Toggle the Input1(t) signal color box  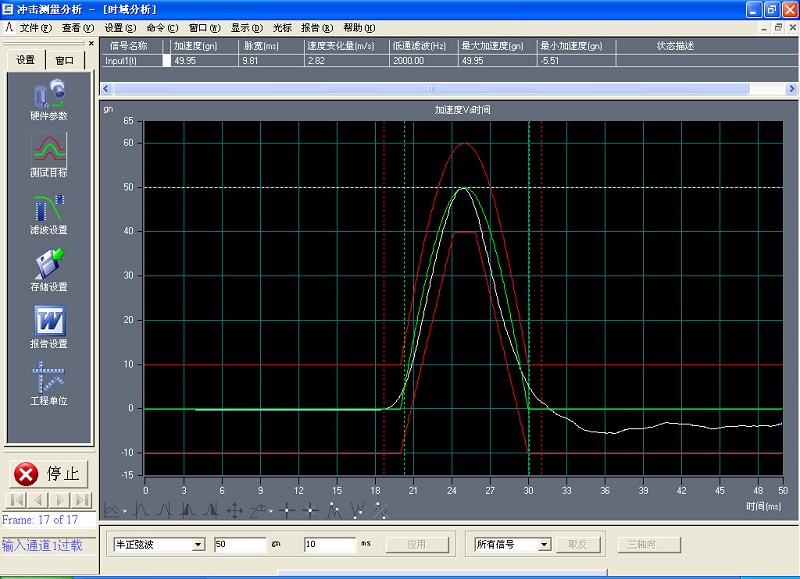click(167, 61)
